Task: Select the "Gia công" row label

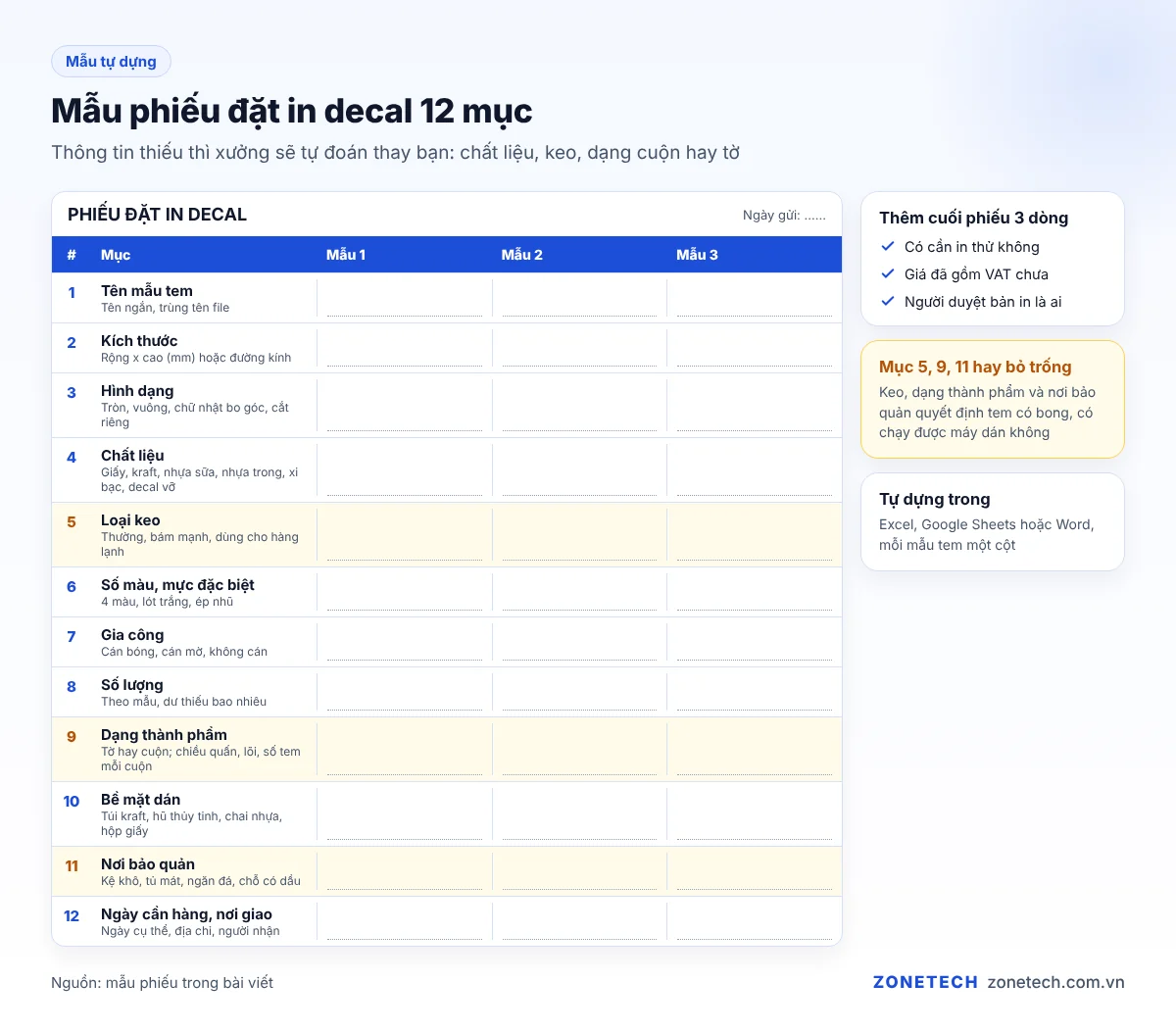Action: pyautogui.click(x=132, y=635)
